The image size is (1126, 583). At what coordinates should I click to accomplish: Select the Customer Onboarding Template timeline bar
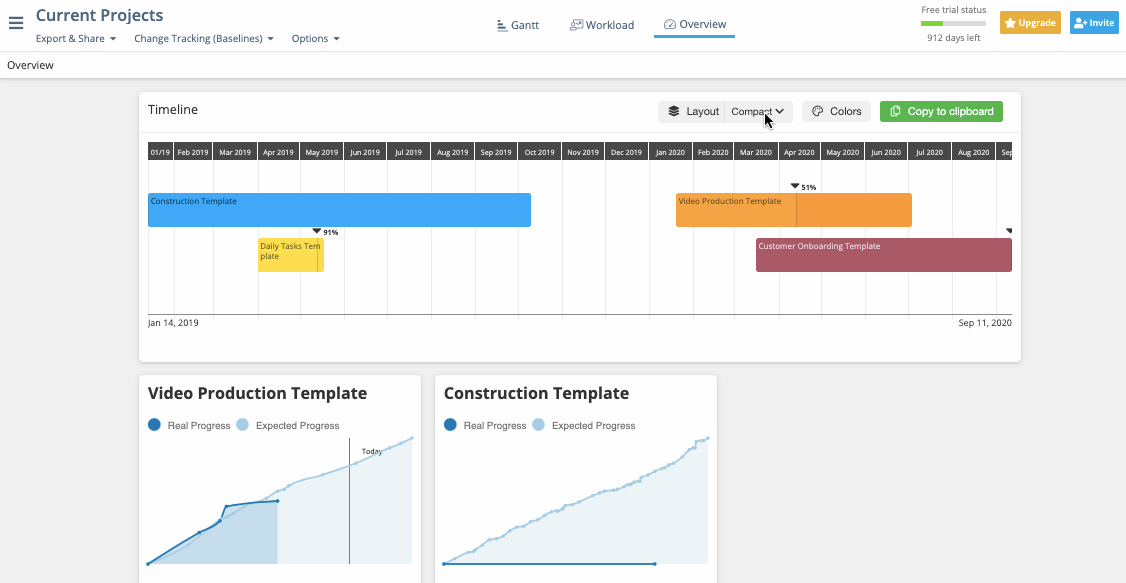[x=883, y=254]
